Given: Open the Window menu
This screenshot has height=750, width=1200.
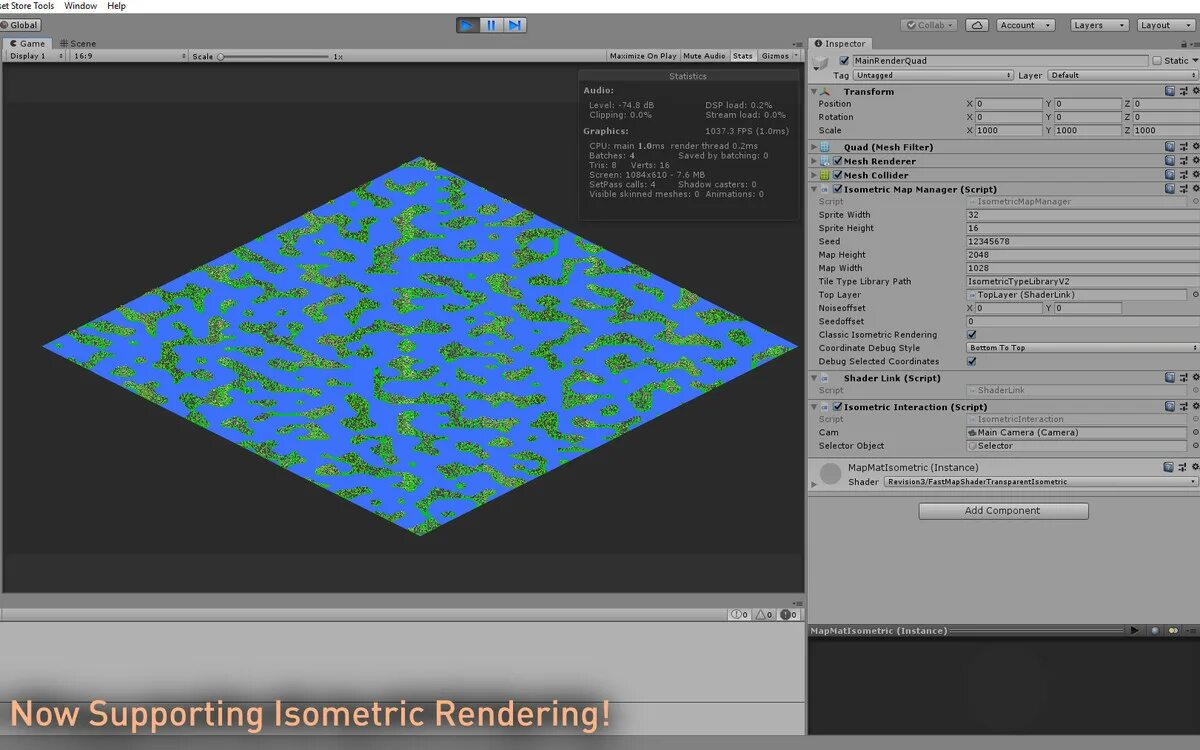Looking at the screenshot, I should (x=81, y=6).
